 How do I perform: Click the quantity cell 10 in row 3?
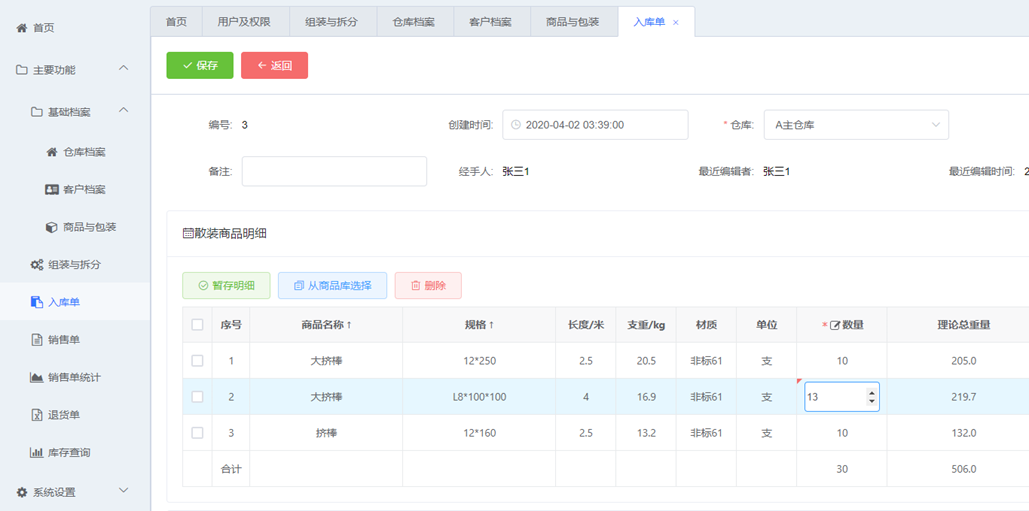(x=842, y=433)
